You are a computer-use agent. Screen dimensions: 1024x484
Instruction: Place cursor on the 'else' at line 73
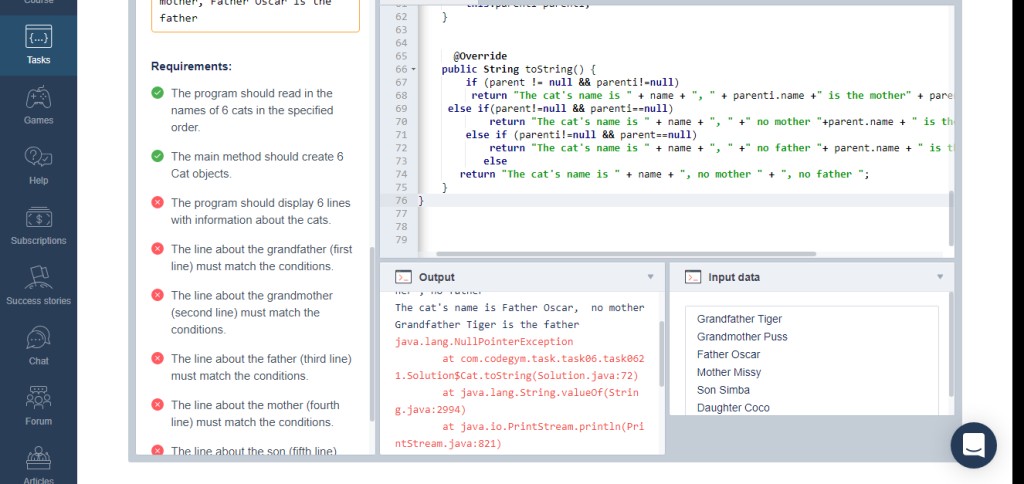(x=495, y=161)
